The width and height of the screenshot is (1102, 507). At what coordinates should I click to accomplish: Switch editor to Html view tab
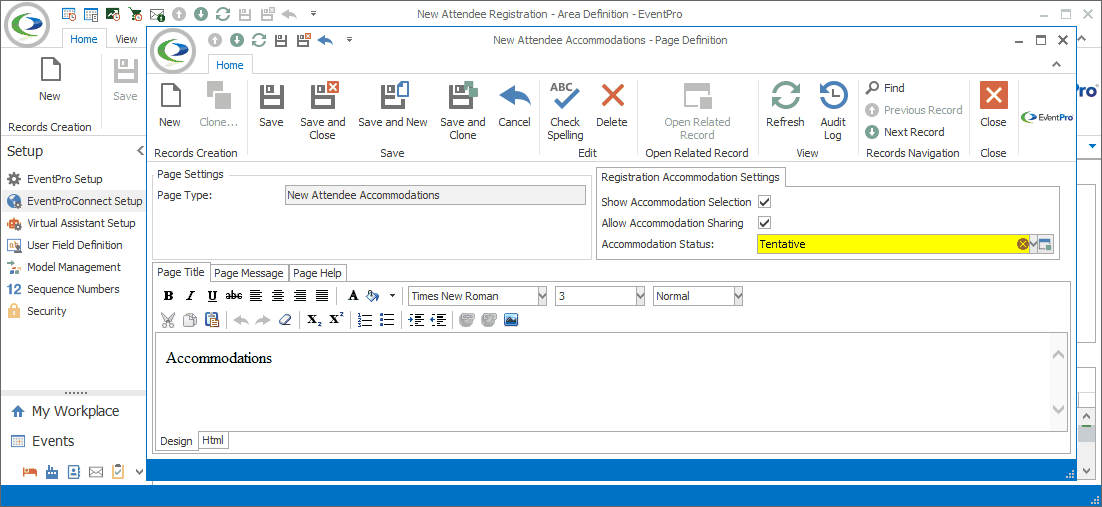(x=213, y=440)
